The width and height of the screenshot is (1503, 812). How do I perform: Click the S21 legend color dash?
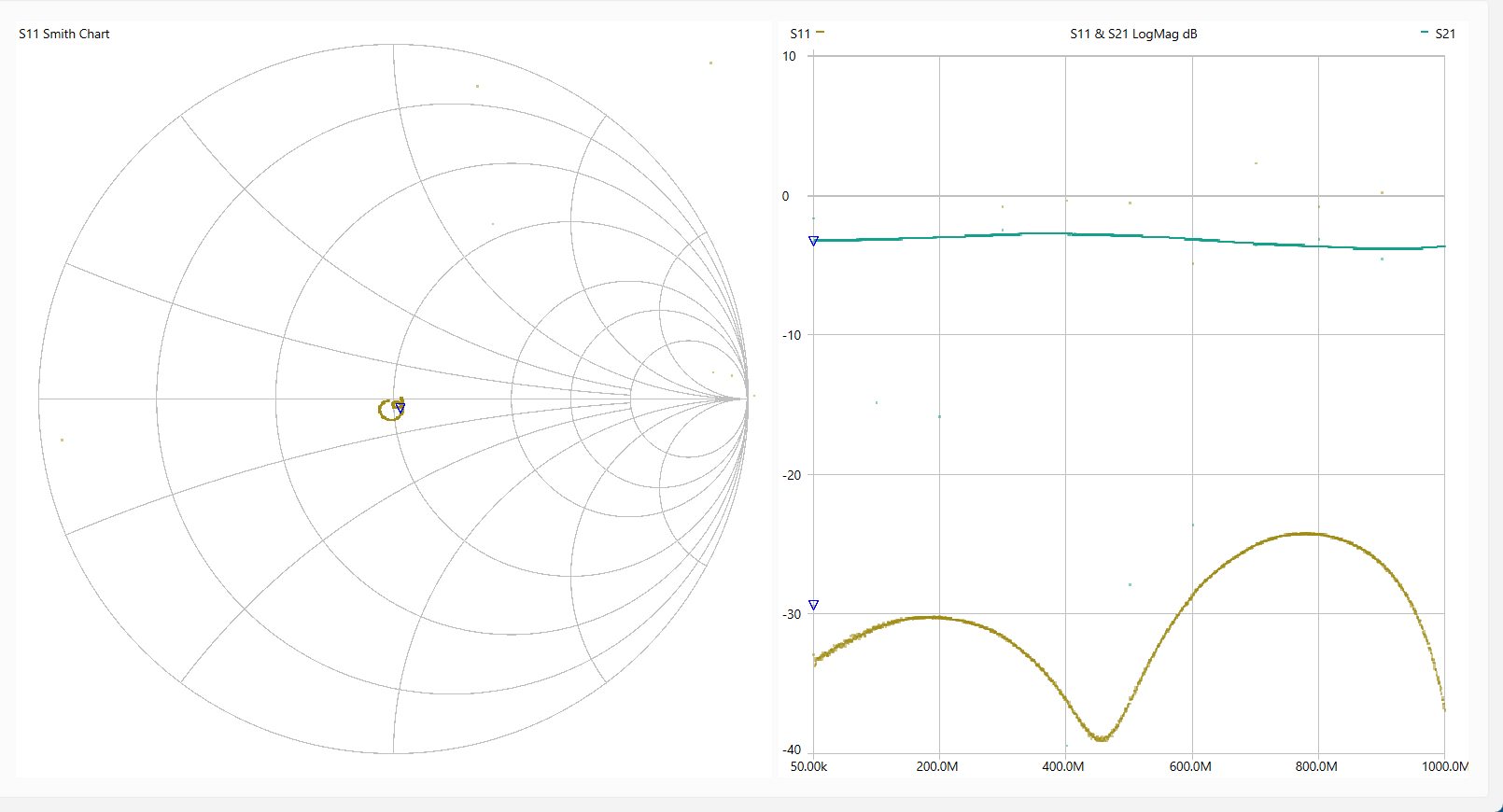pyautogui.click(x=1424, y=33)
